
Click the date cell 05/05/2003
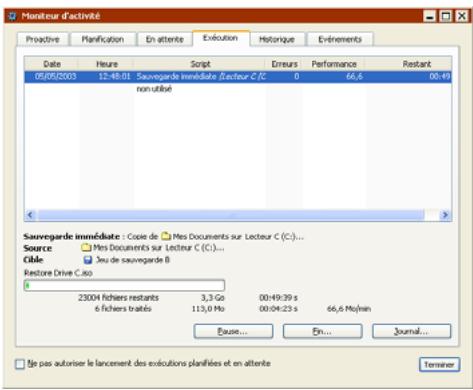(55, 76)
